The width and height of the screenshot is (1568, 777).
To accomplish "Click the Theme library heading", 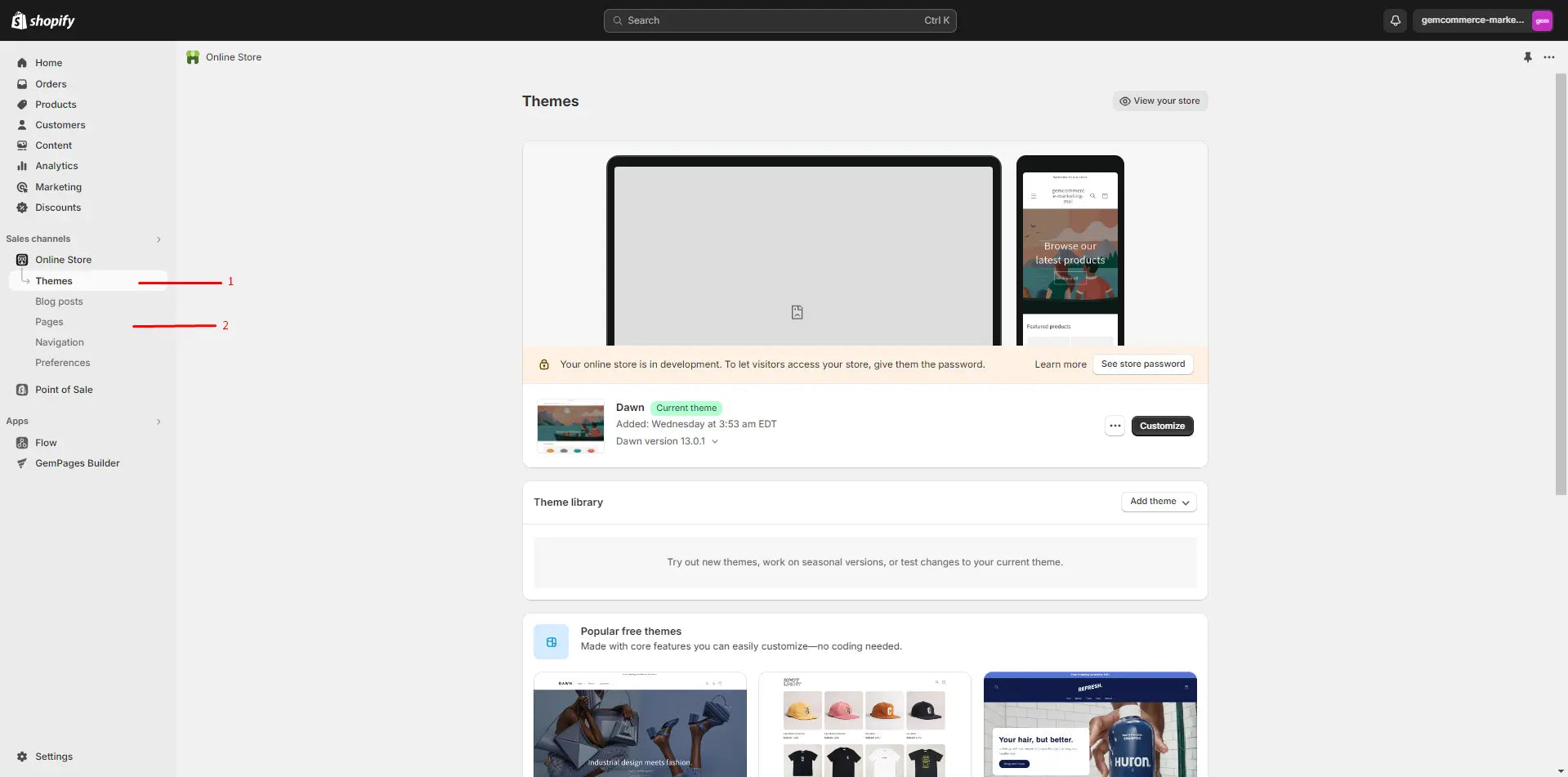I will click(x=568, y=502).
